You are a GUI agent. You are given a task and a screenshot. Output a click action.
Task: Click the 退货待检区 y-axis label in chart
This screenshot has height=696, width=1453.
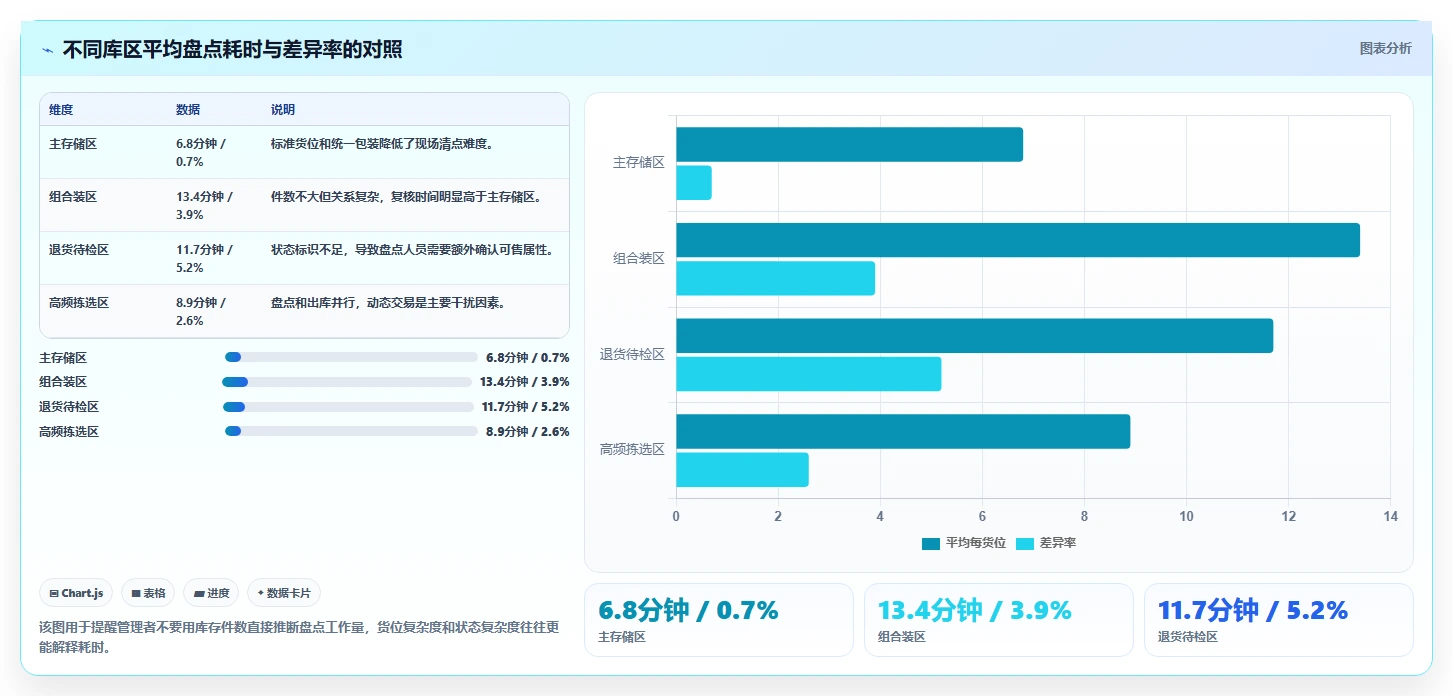click(x=633, y=355)
